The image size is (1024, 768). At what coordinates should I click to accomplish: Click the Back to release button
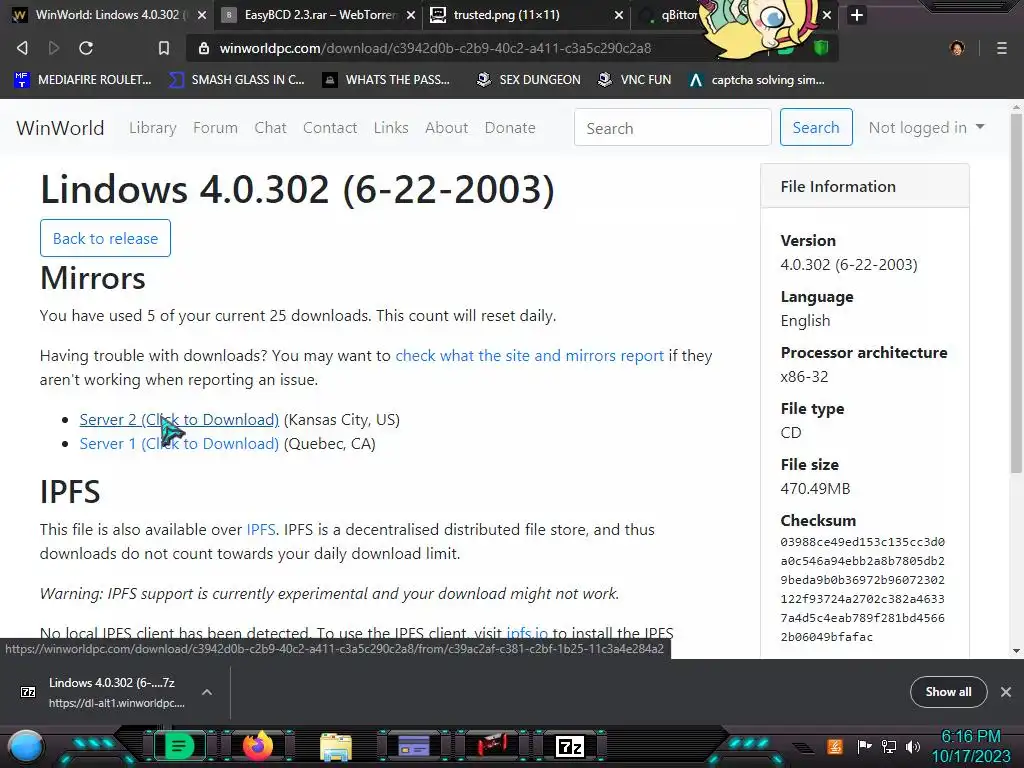105,238
